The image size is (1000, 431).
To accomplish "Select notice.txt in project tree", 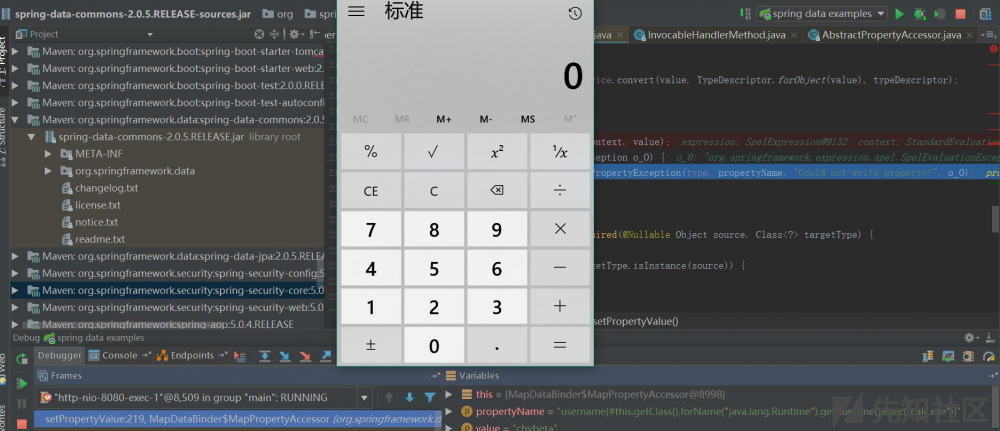I will click(x=96, y=223).
